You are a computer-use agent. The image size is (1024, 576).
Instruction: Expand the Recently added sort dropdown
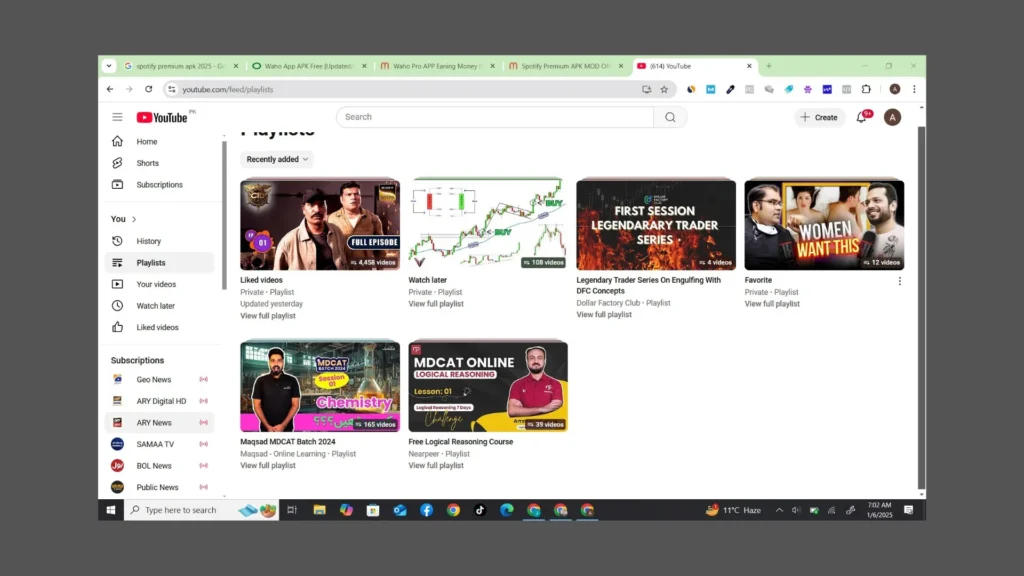click(277, 159)
